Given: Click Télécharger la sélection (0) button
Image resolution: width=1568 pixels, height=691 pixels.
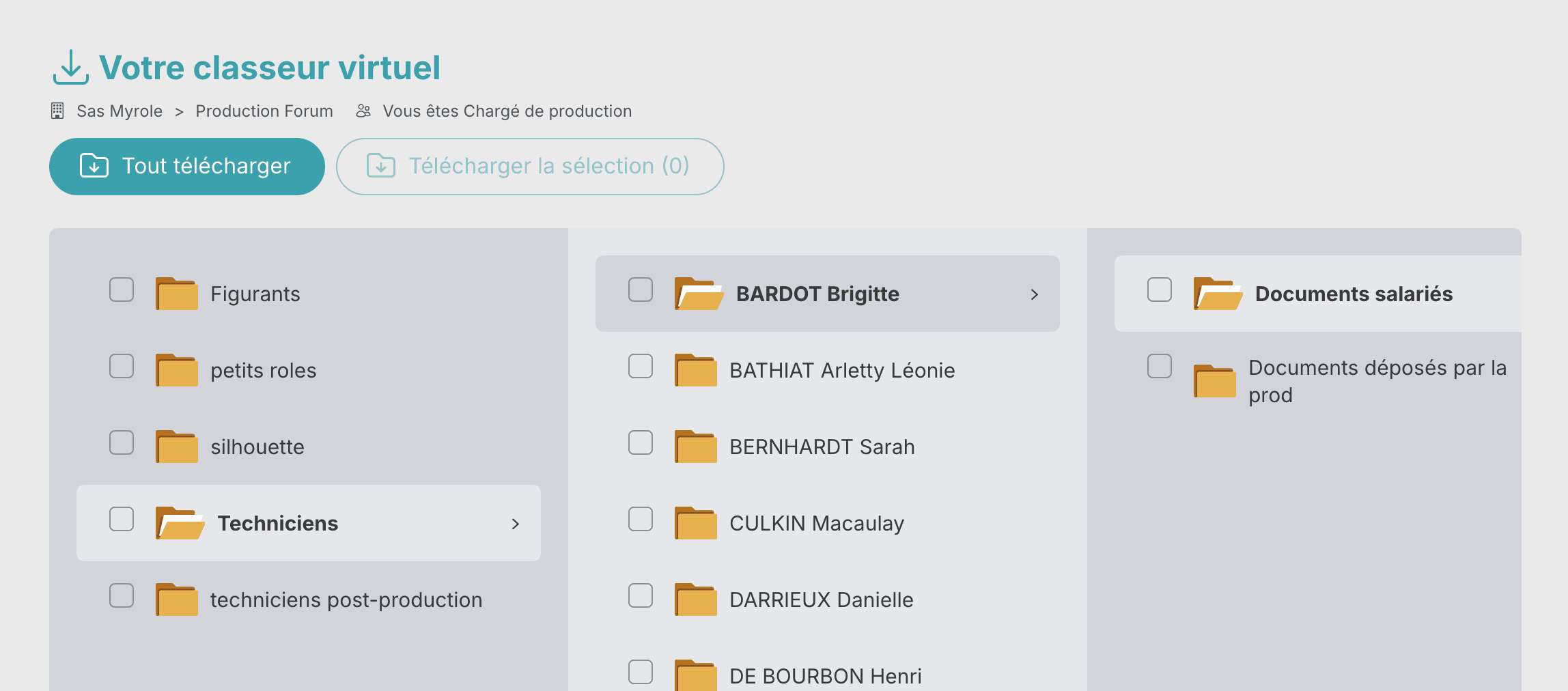Looking at the screenshot, I should [x=530, y=167].
